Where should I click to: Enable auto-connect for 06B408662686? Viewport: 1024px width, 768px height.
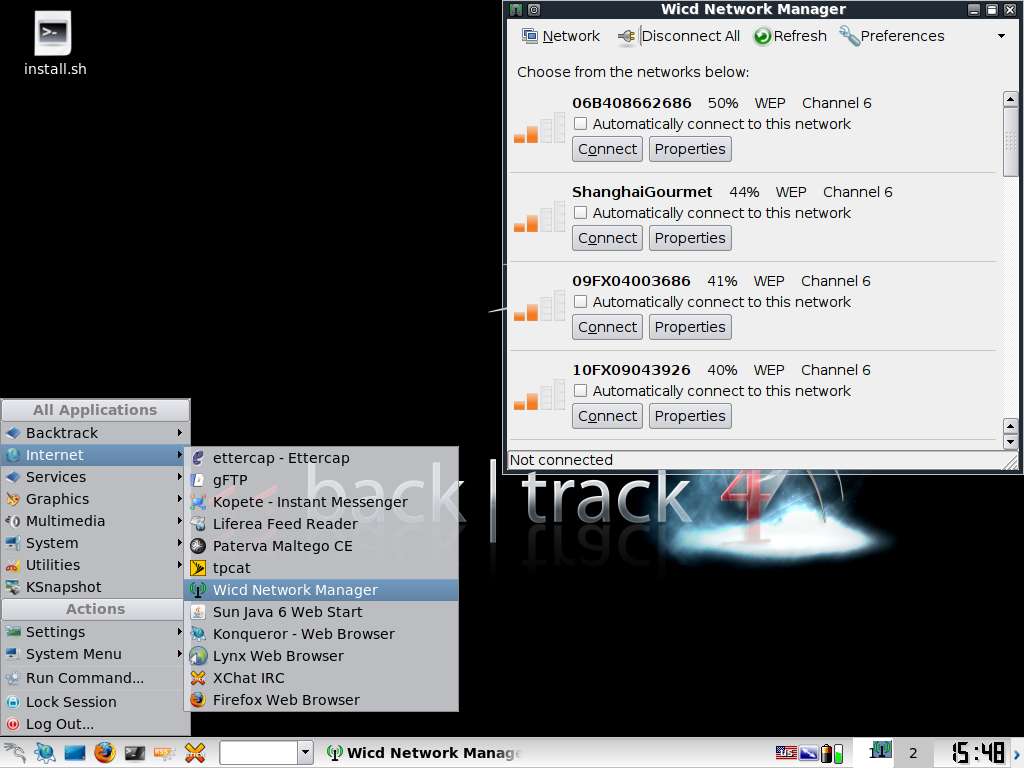click(580, 123)
